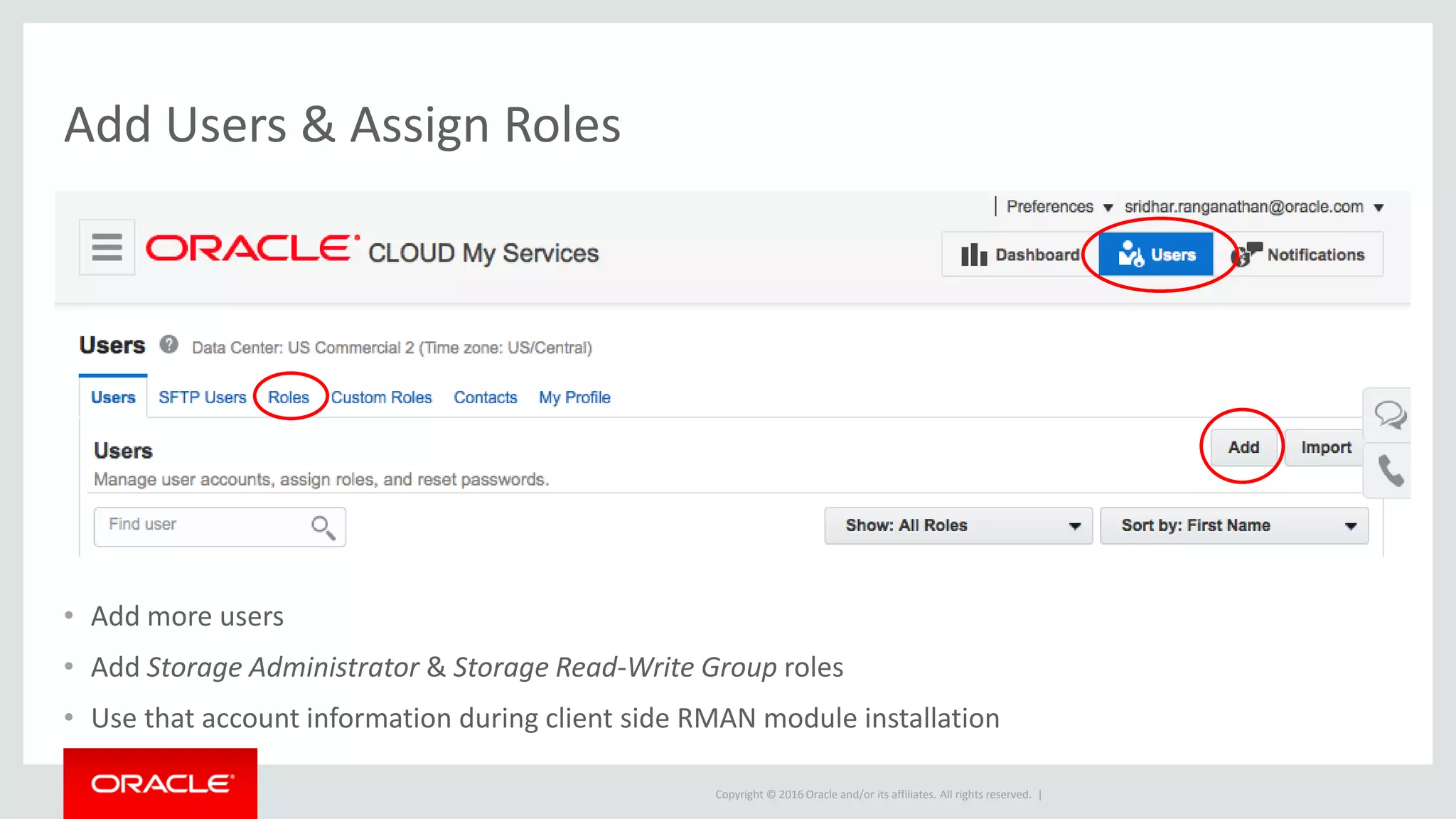This screenshot has width=1456, height=819.
Task: Switch to the SFTP Users tab
Action: click(x=203, y=397)
